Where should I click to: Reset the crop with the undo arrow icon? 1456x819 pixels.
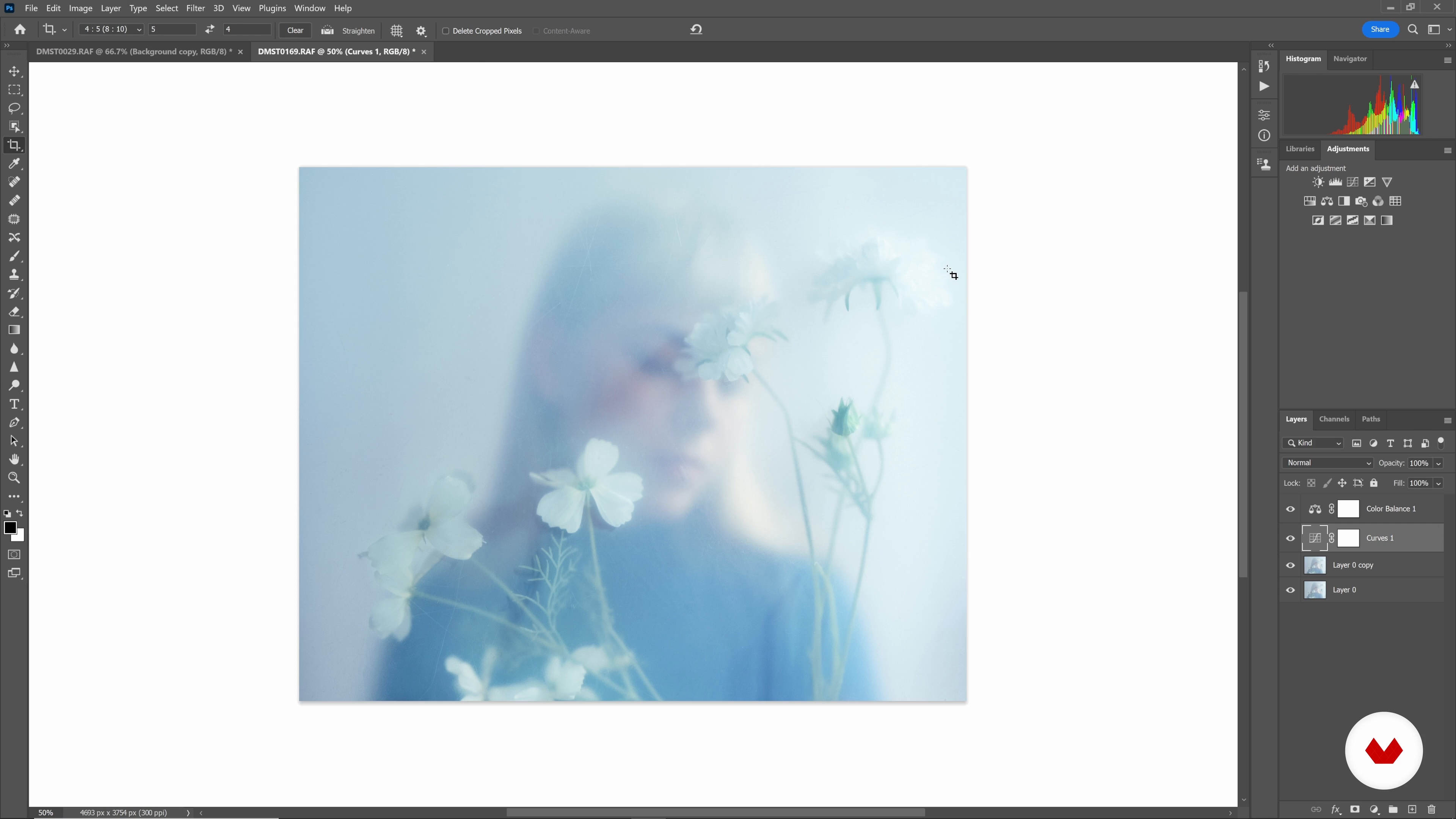(696, 30)
